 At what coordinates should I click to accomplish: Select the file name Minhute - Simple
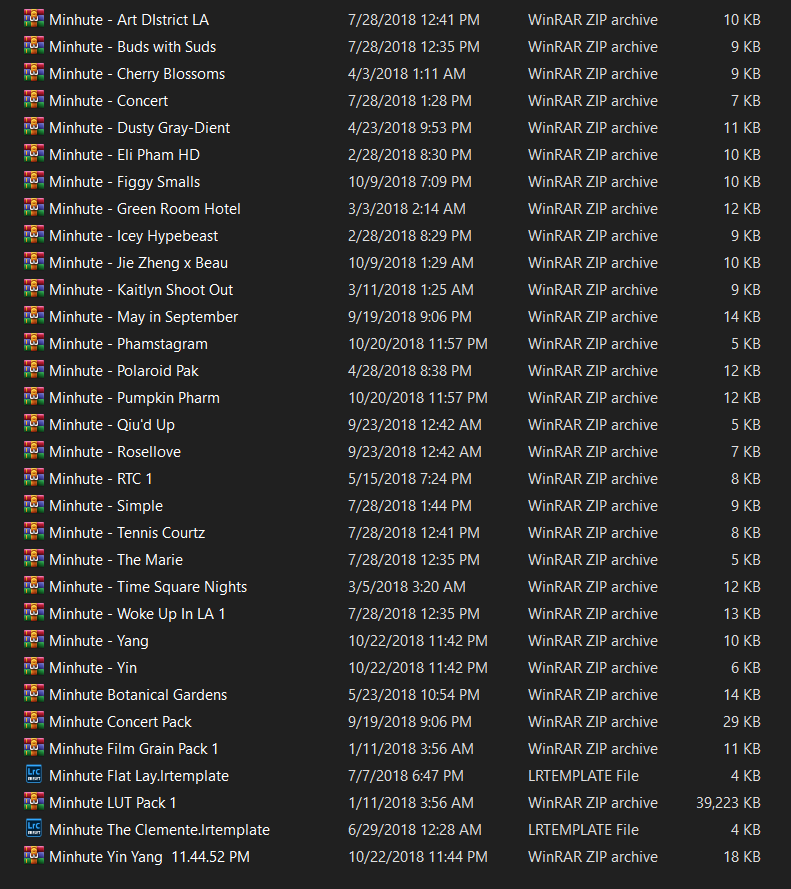click(106, 506)
